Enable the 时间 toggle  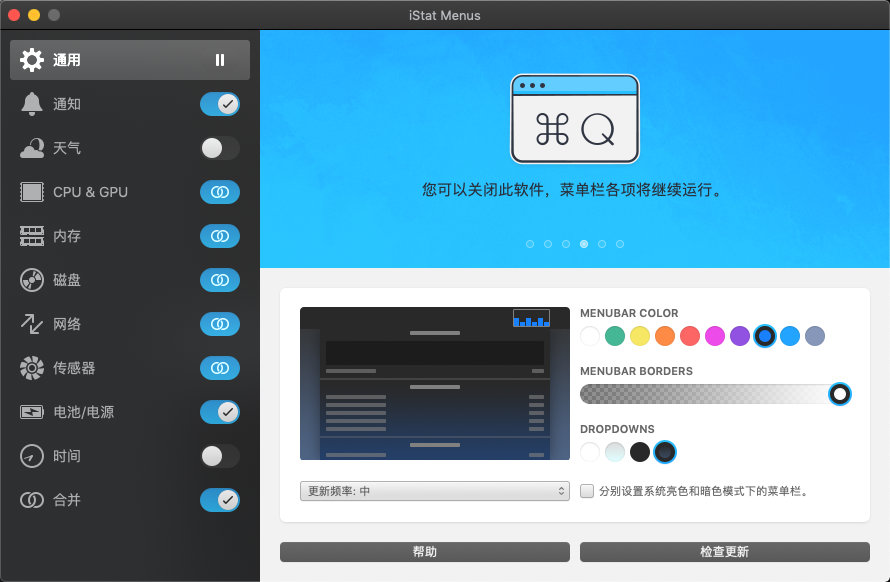coord(220,456)
